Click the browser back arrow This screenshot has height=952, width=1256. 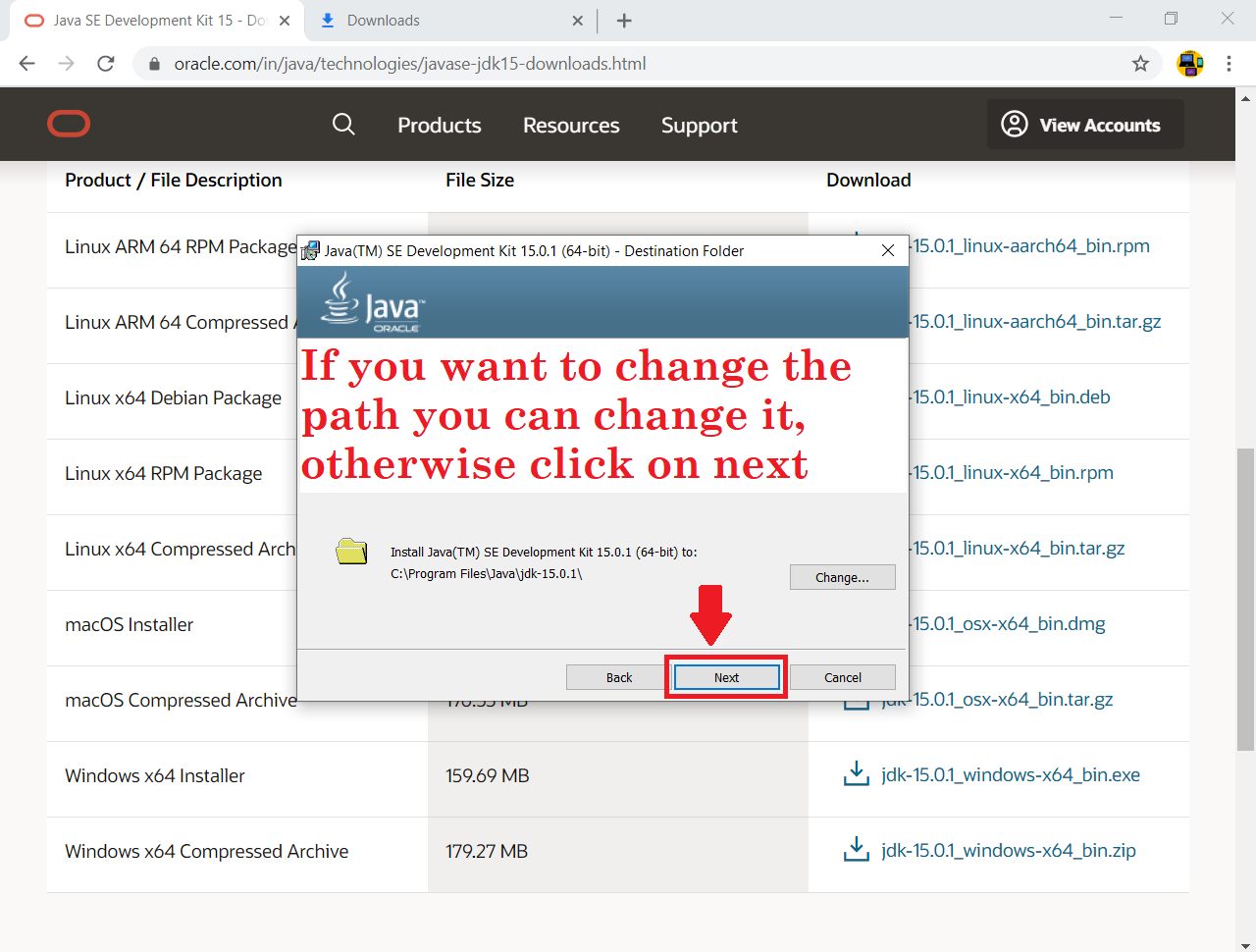27,64
